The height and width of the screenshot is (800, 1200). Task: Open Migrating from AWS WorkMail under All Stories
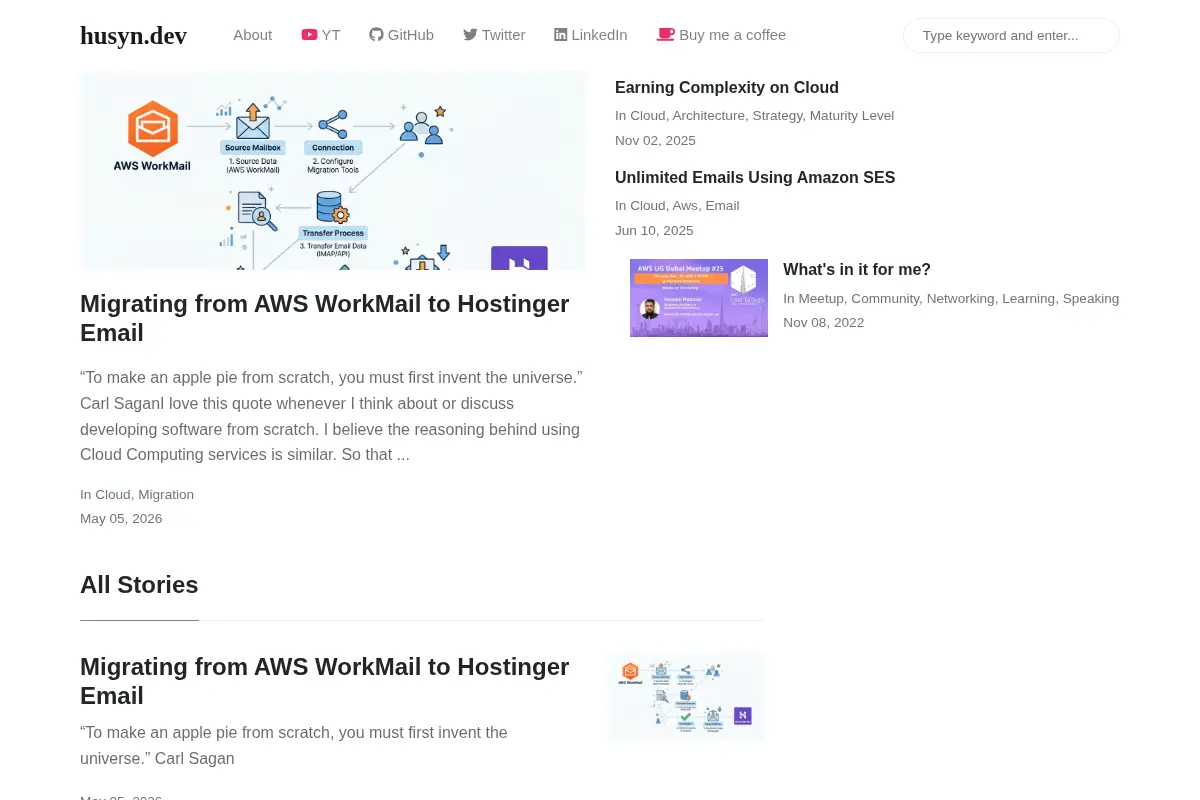click(x=325, y=681)
